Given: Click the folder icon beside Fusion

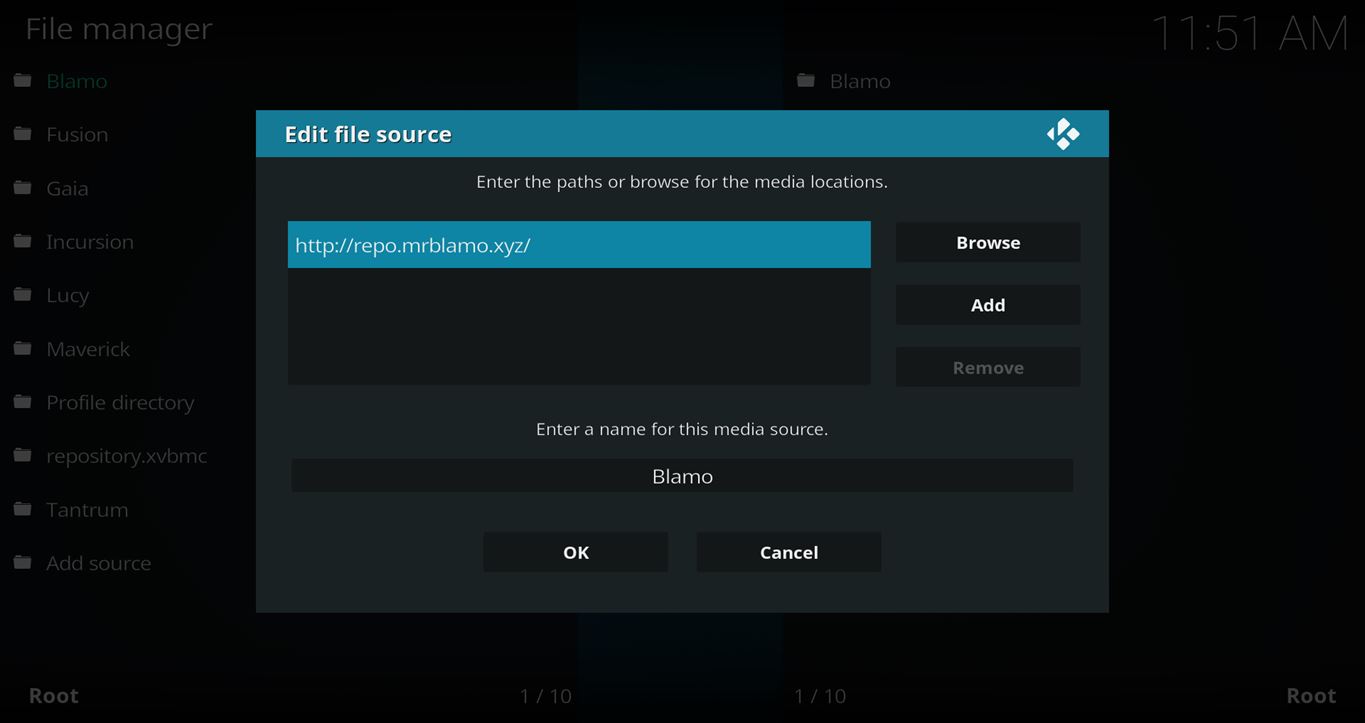Looking at the screenshot, I should [23, 134].
